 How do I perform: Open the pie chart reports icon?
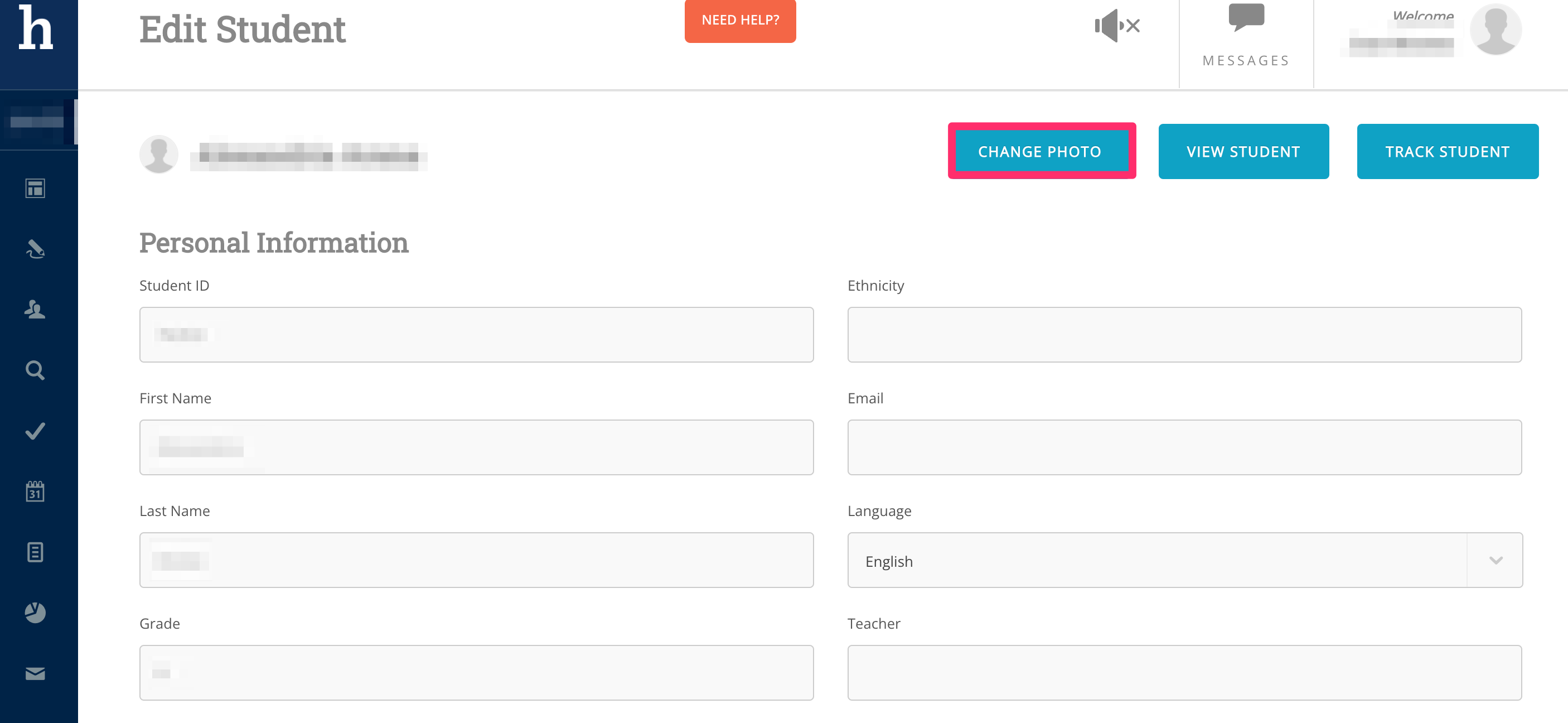35,612
